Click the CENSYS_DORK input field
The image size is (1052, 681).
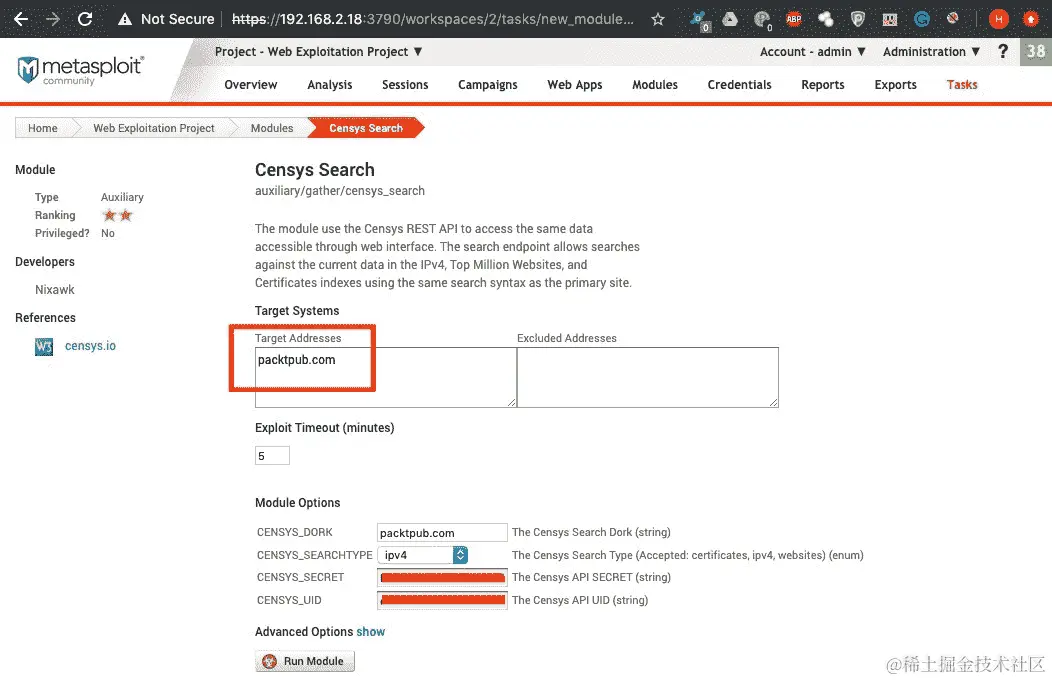pyautogui.click(x=442, y=533)
